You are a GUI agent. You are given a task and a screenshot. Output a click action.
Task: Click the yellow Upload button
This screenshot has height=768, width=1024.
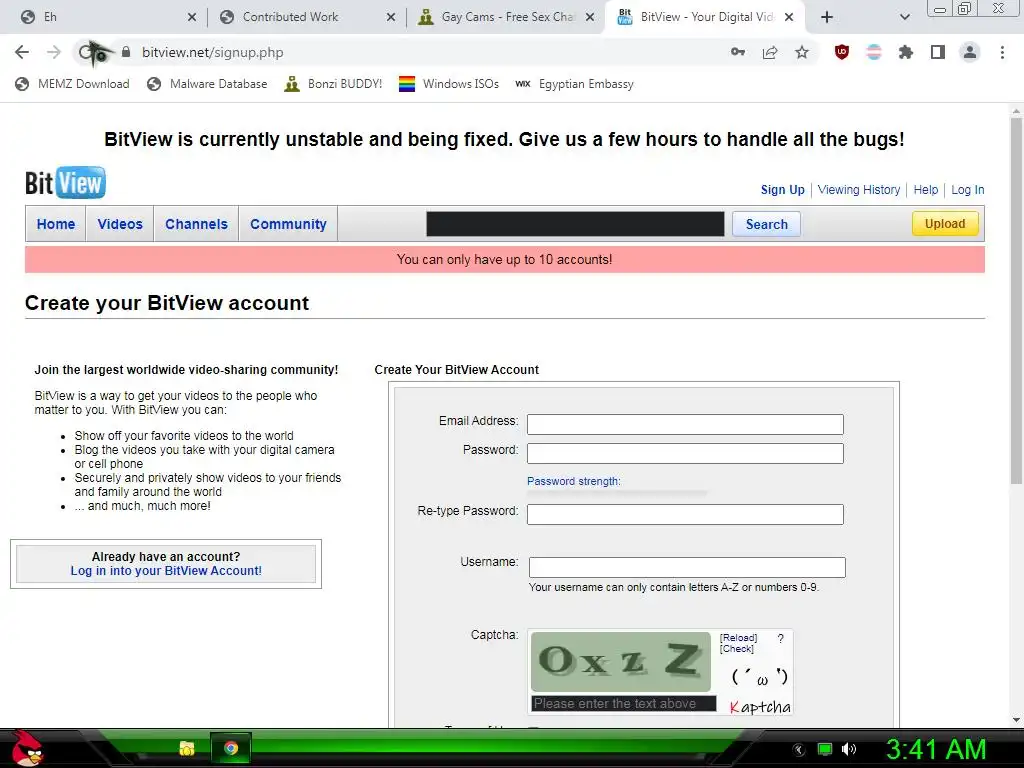tap(945, 223)
